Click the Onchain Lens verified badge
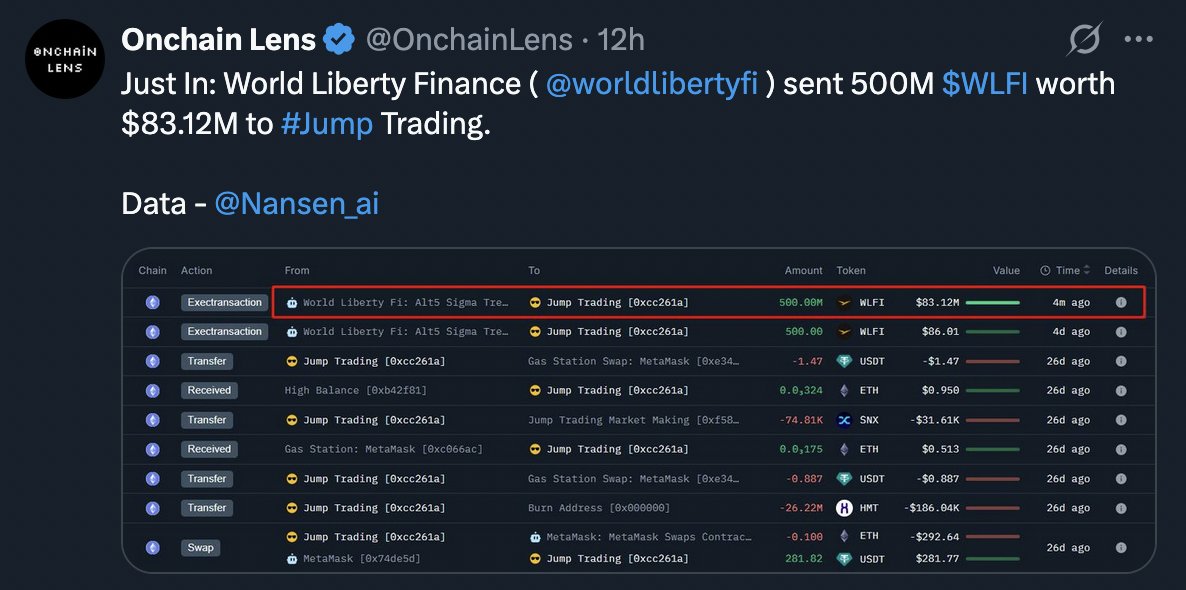This screenshot has height=590, width=1186. [339, 38]
